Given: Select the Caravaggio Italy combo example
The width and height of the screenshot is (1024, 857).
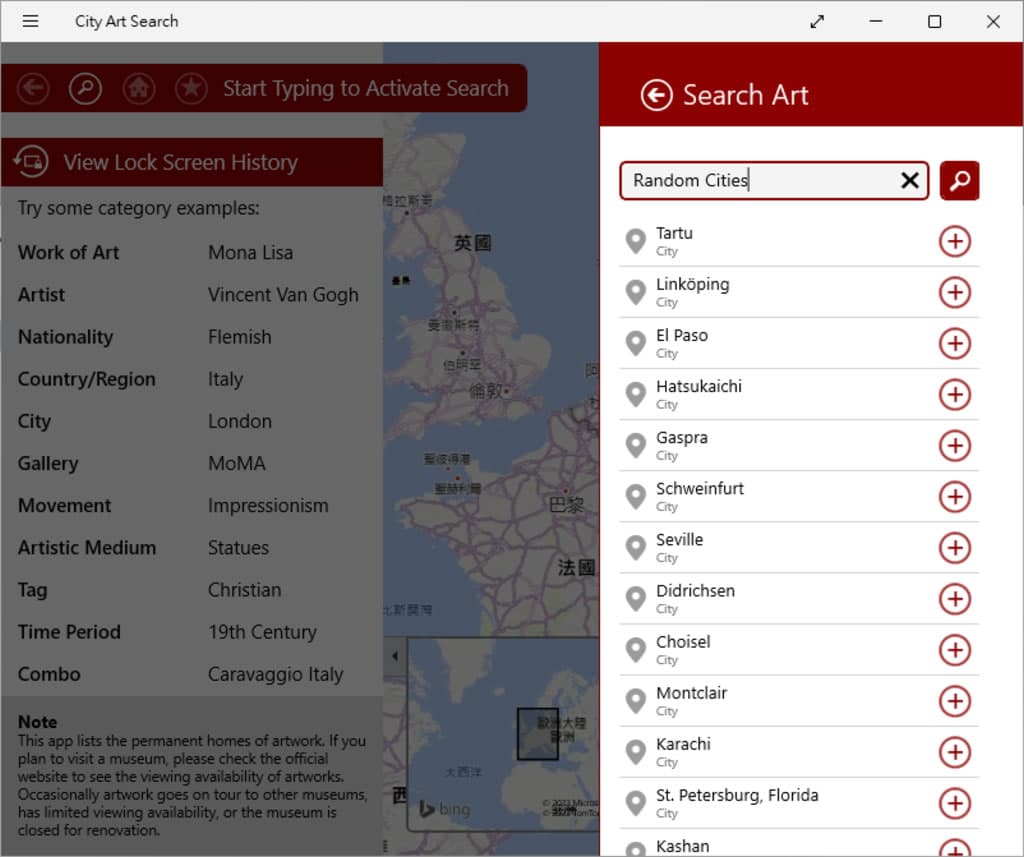Looking at the screenshot, I should tap(275, 674).
